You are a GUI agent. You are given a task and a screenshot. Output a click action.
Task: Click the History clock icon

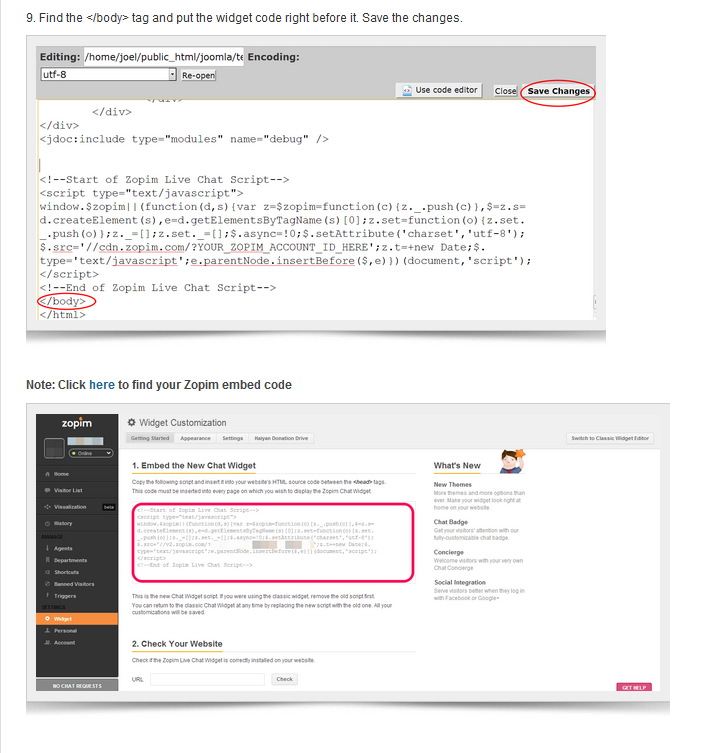click(x=48, y=523)
